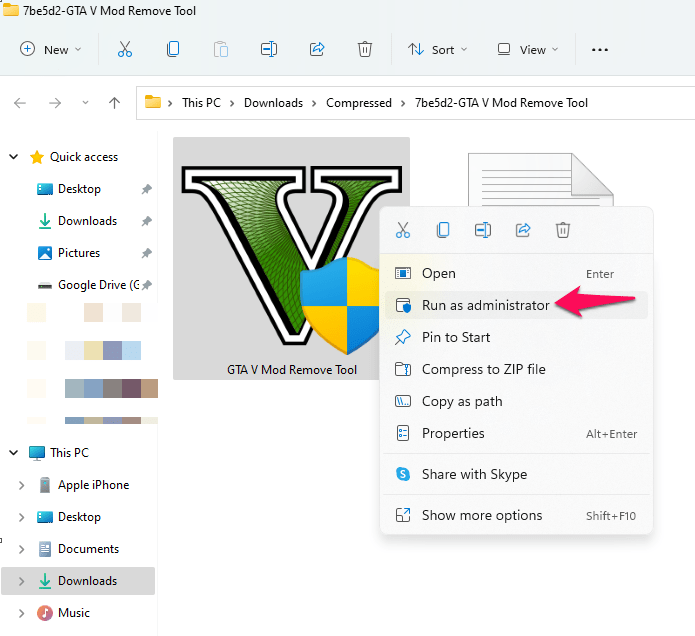
Task: Click the Delete trash icon in the top toolbar
Action: (365, 49)
